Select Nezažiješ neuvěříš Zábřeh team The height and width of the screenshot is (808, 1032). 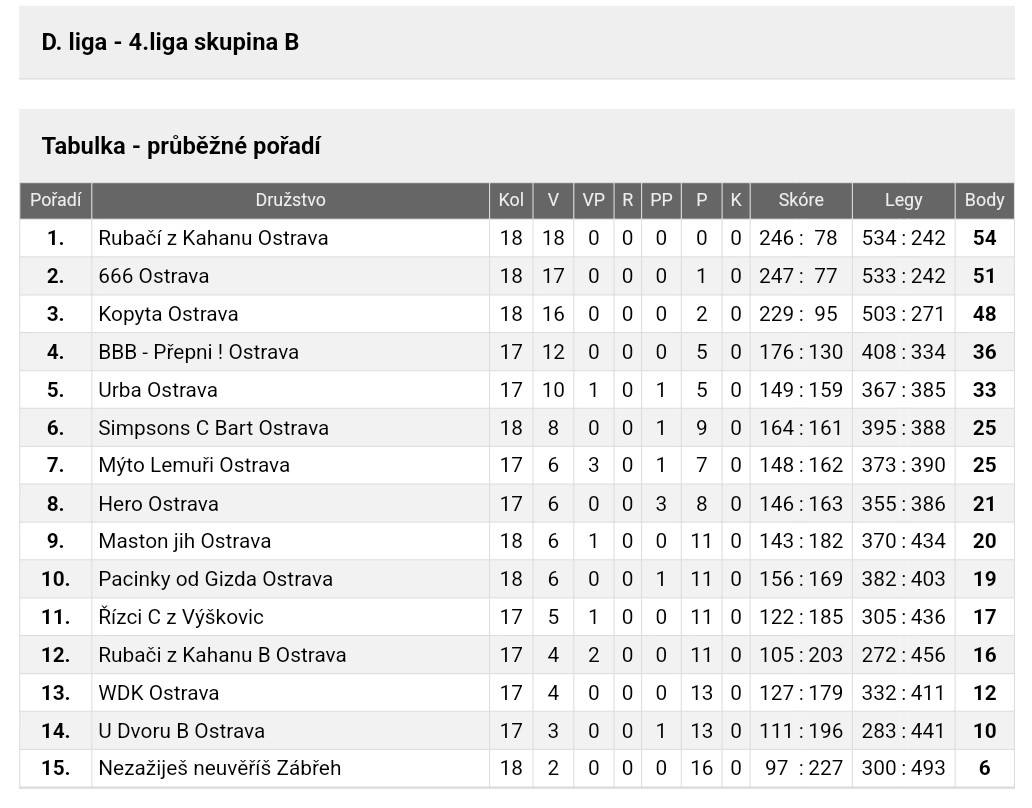219,768
